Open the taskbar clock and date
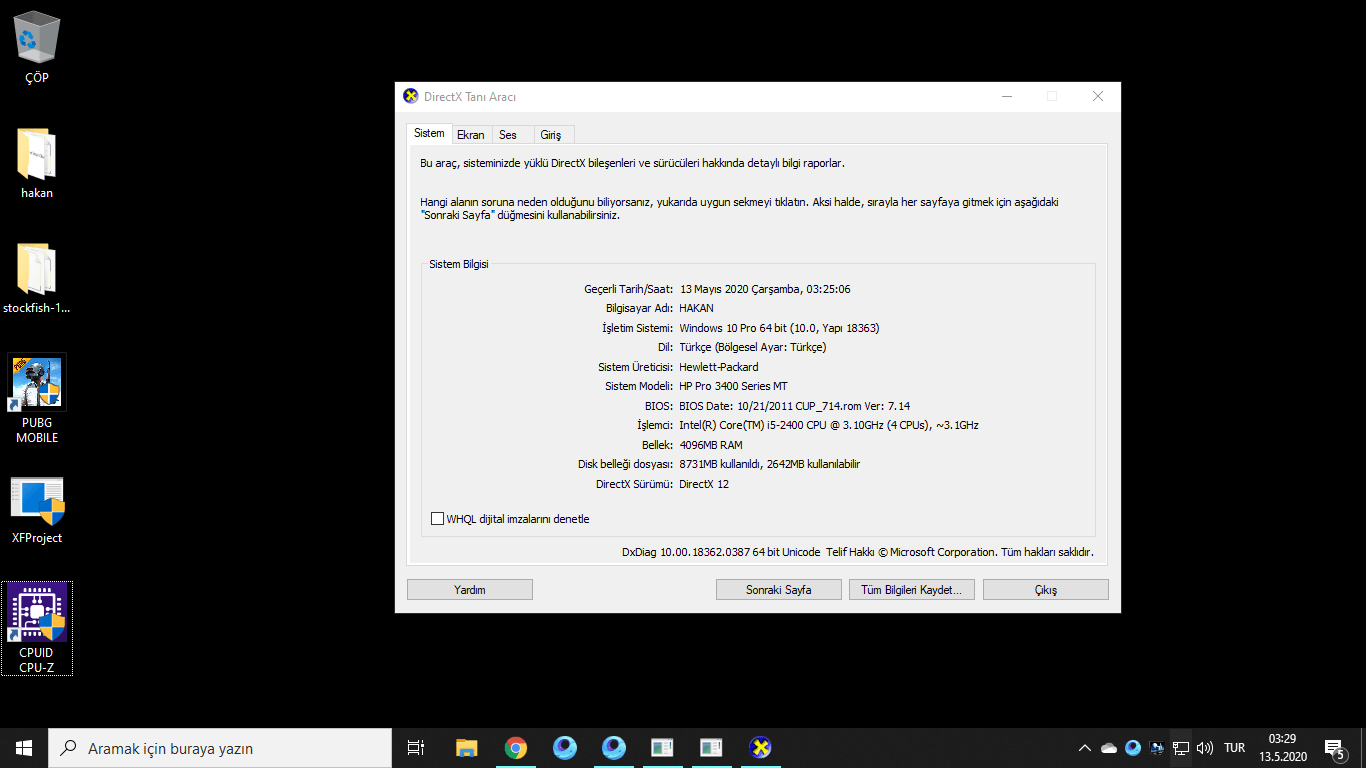Image resolution: width=1366 pixels, height=768 pixels. tap(1283, 748)
